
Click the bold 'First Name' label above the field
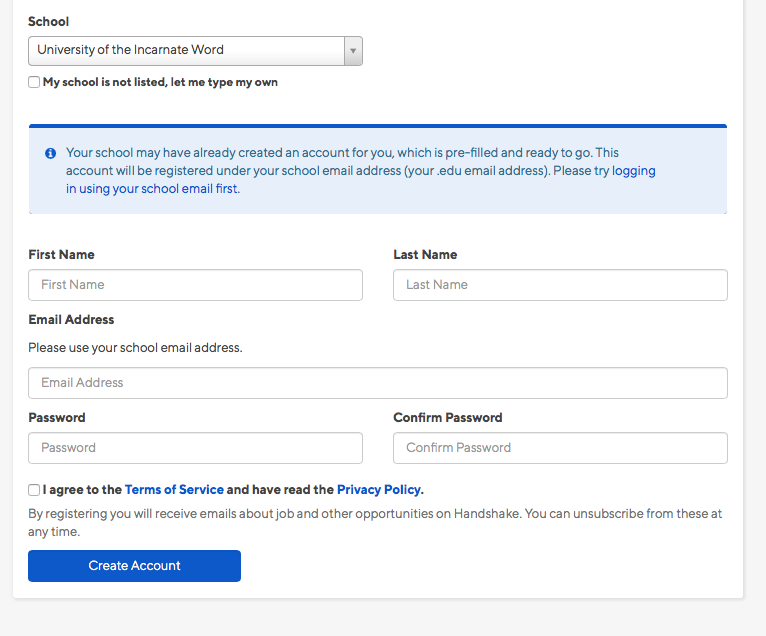tap(61, 255)
